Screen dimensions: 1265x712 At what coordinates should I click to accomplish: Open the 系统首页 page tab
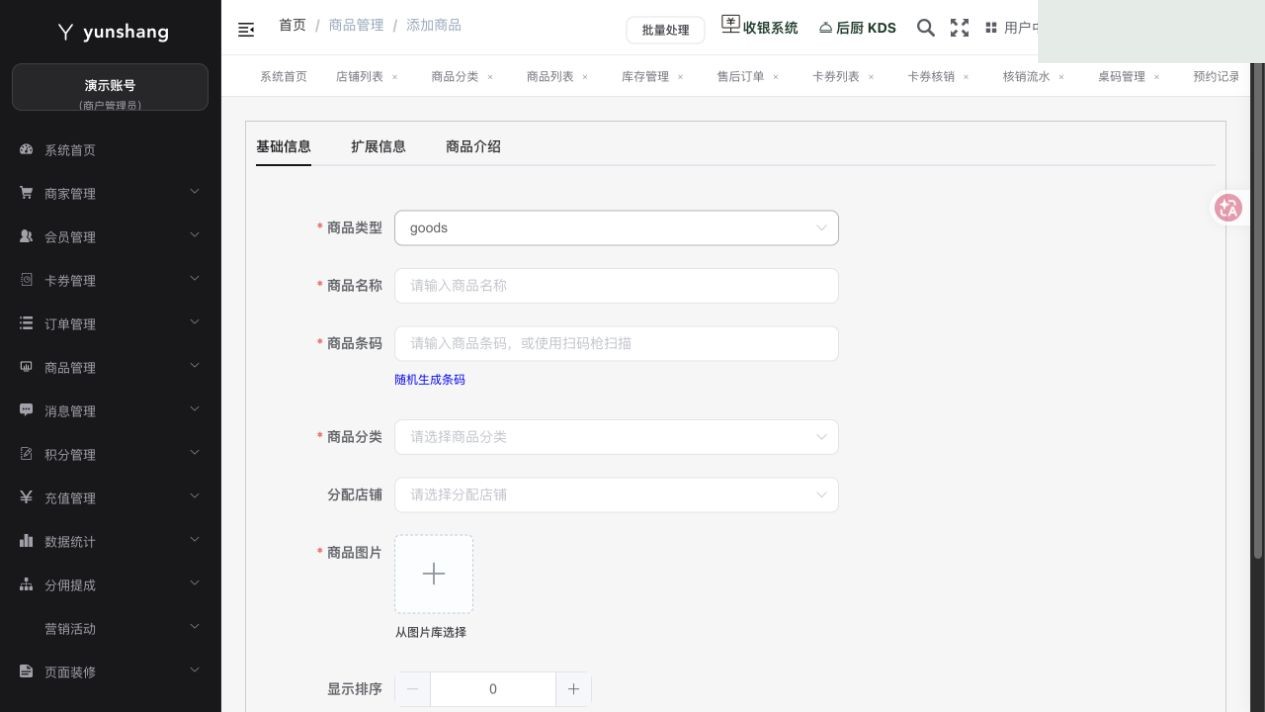point(283,77)
